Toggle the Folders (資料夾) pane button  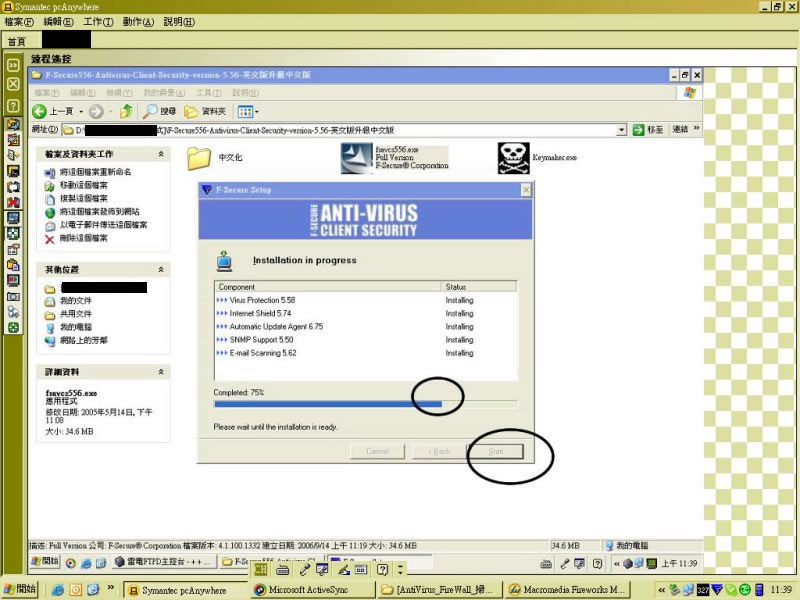pos(205,111)
